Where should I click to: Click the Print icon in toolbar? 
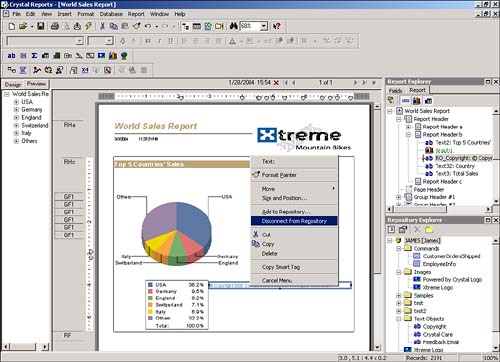tap(55, 26)
